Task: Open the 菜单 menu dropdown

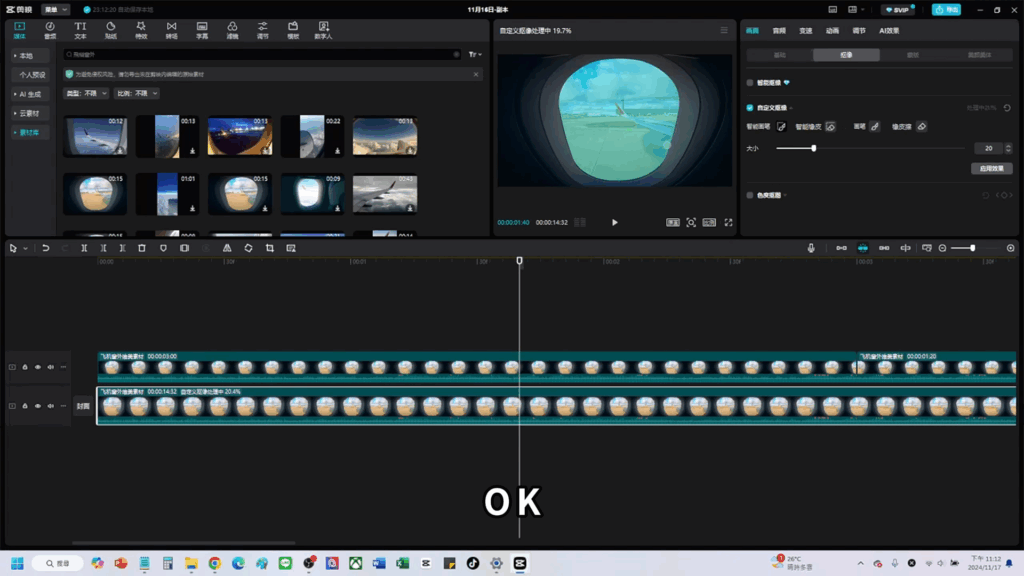Action: pyautogui.click(x=56, y=10)
